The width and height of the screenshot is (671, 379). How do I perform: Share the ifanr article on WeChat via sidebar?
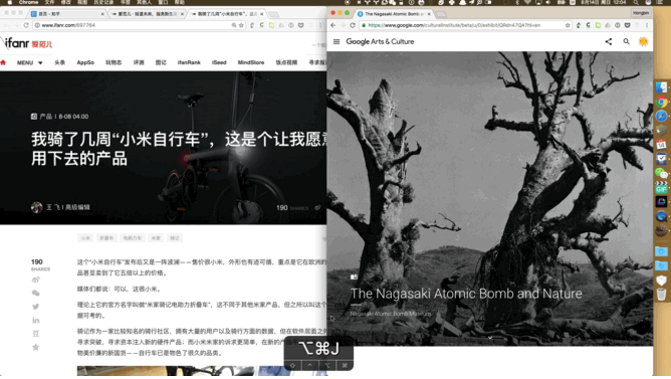(x=36, y=293)
